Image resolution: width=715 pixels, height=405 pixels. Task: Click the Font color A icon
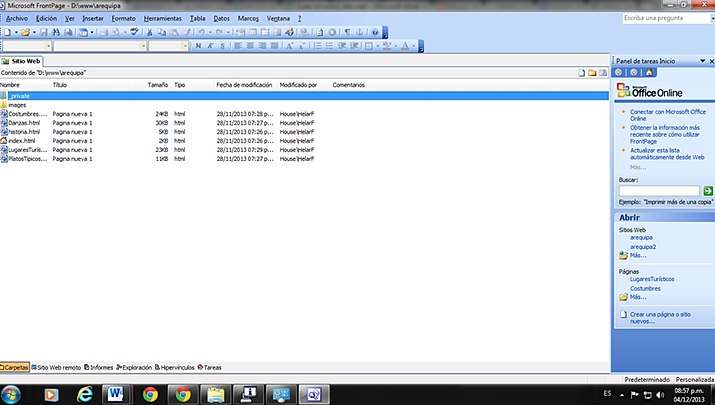coord(405,46)
